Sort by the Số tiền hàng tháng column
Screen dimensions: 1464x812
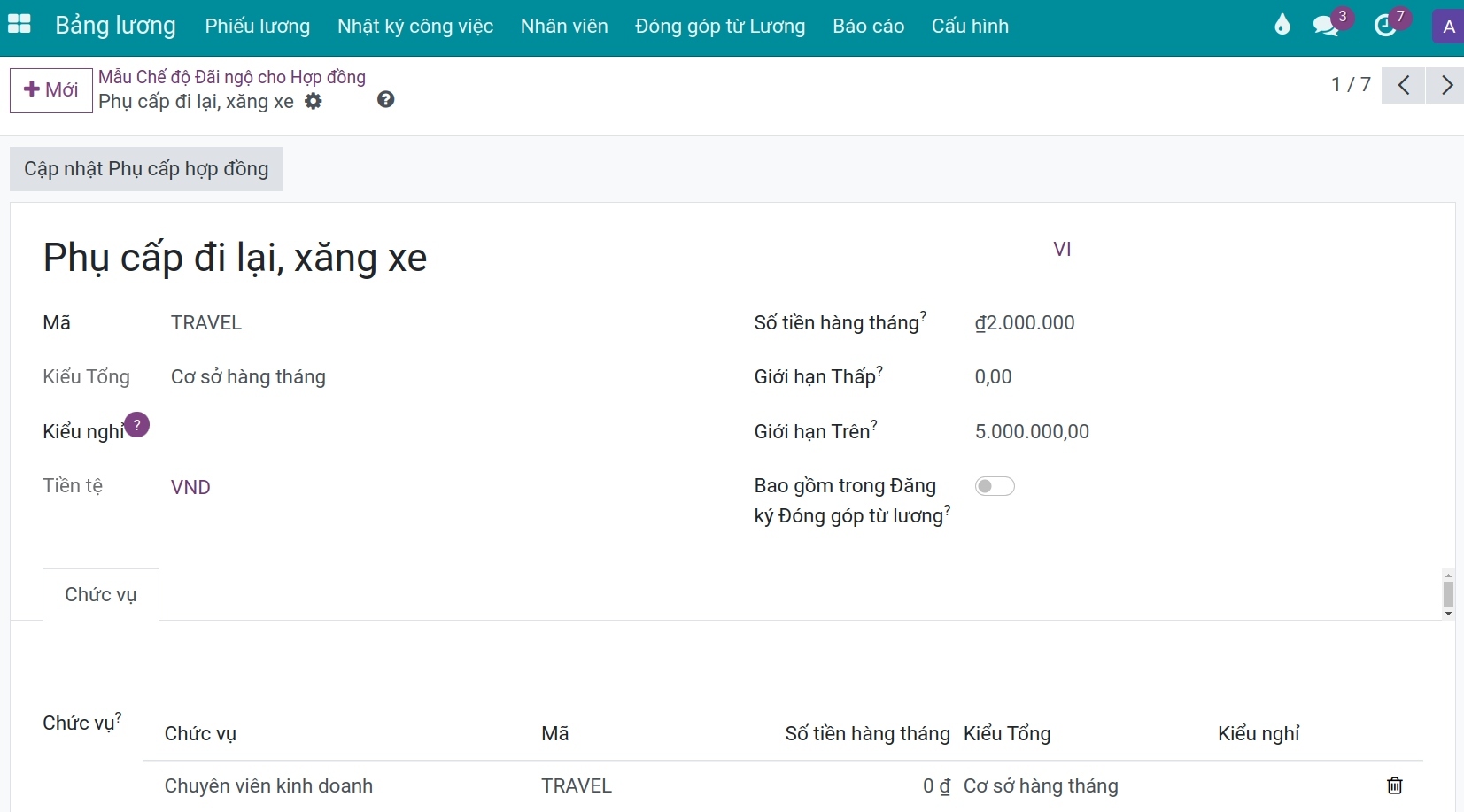(867, 734)
